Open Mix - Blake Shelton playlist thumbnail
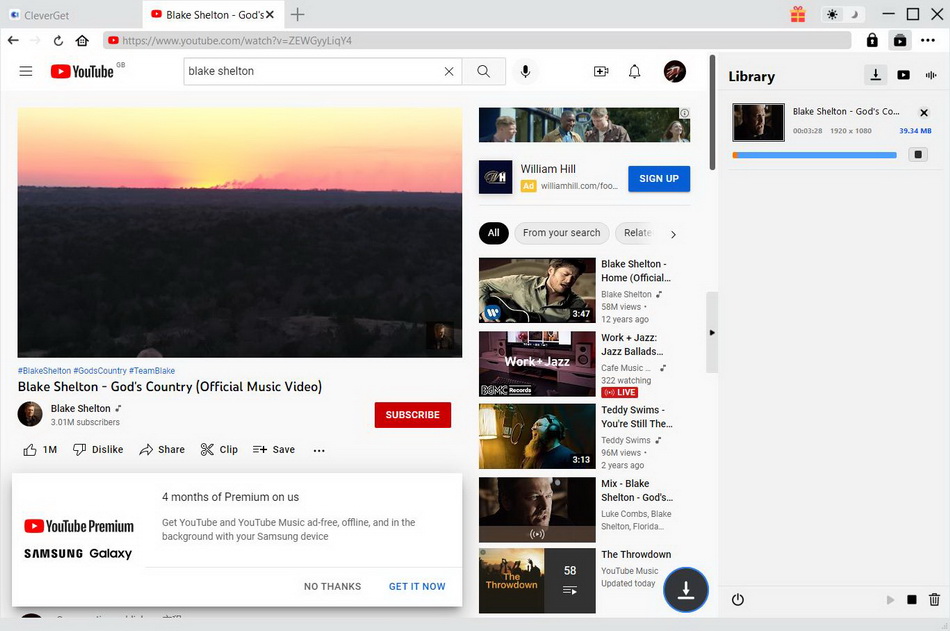The image size is (950, 631). tap(537, 510)
